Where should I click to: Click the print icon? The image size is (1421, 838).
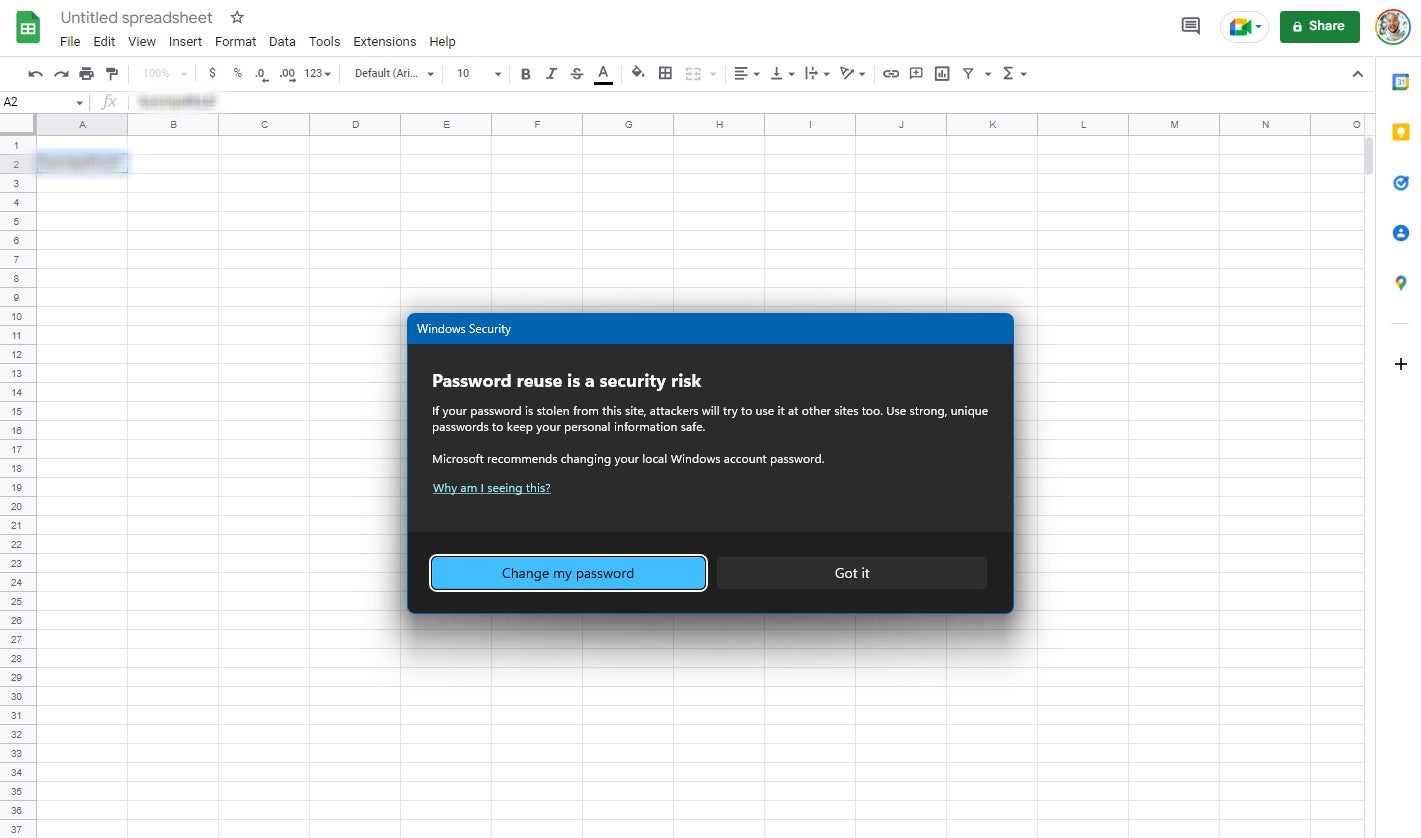86,74
